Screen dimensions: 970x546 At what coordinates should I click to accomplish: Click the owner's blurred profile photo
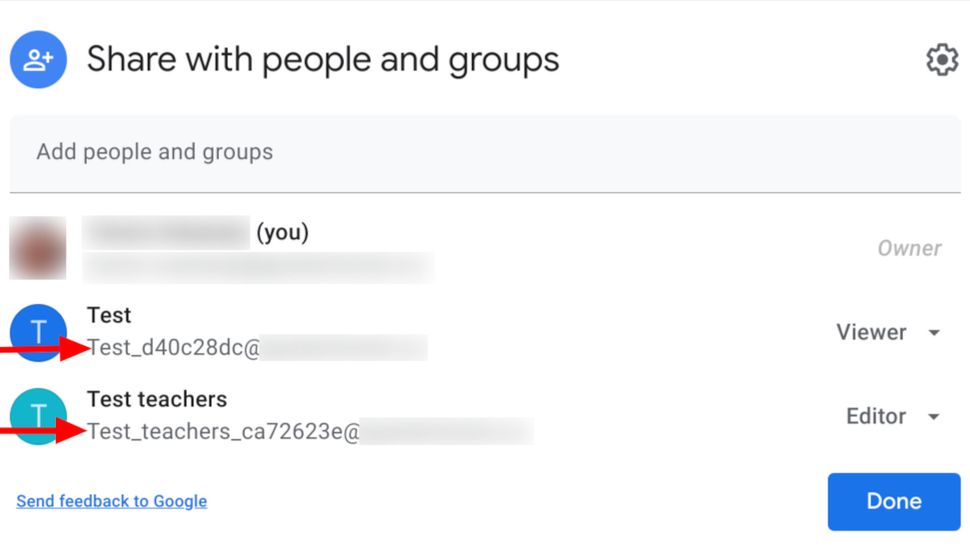38,248
